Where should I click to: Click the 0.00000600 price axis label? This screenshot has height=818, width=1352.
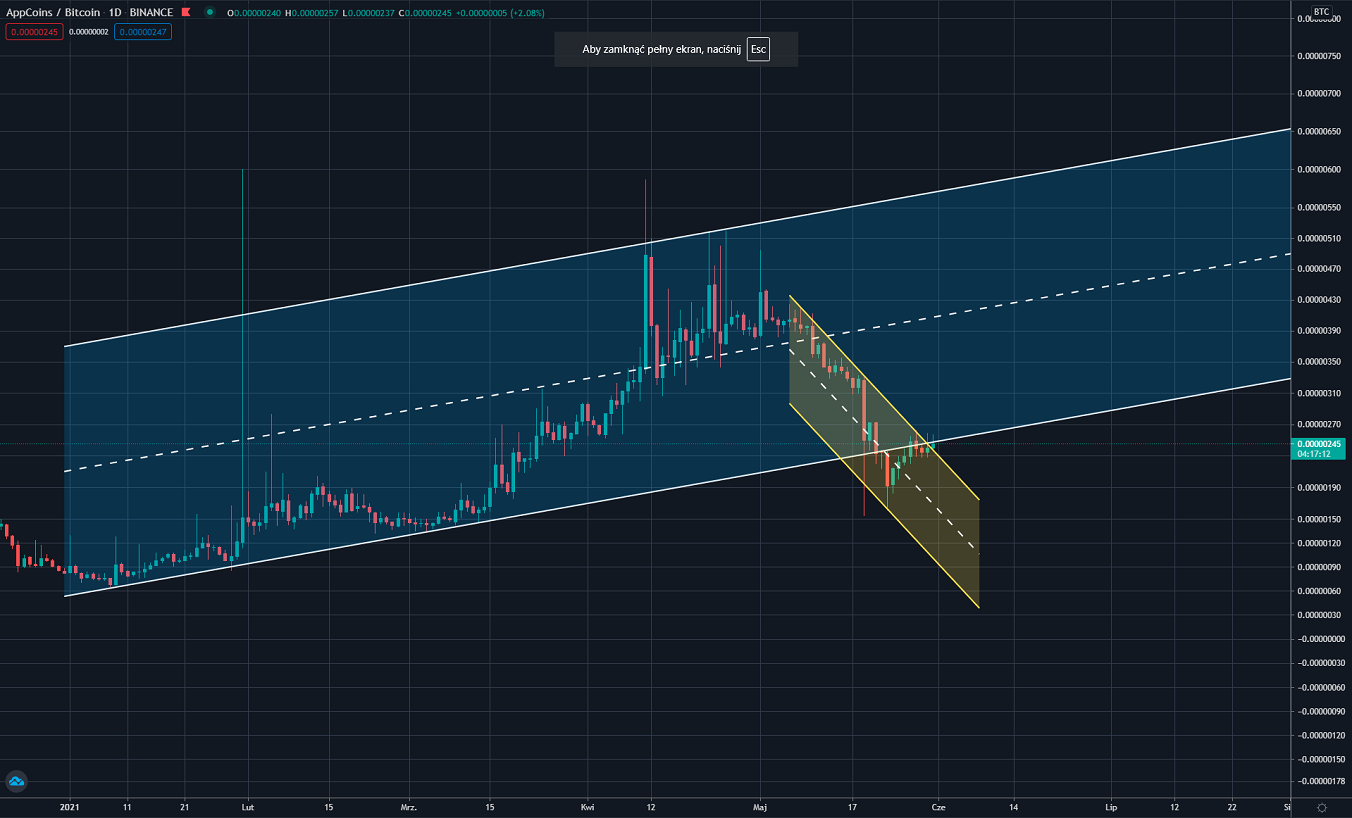pyautogui.click(x=1317, y=170)
